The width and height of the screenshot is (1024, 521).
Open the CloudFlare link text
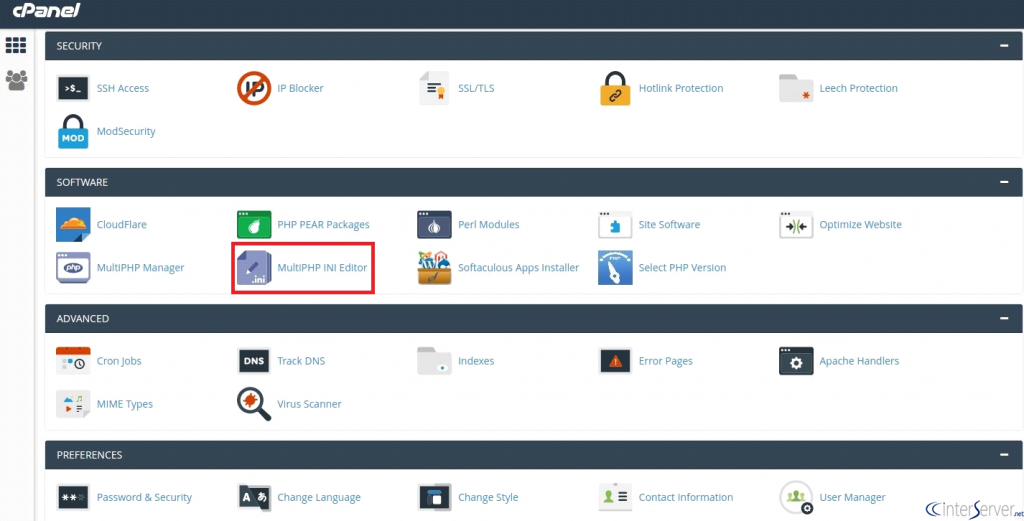coord(121,225)
